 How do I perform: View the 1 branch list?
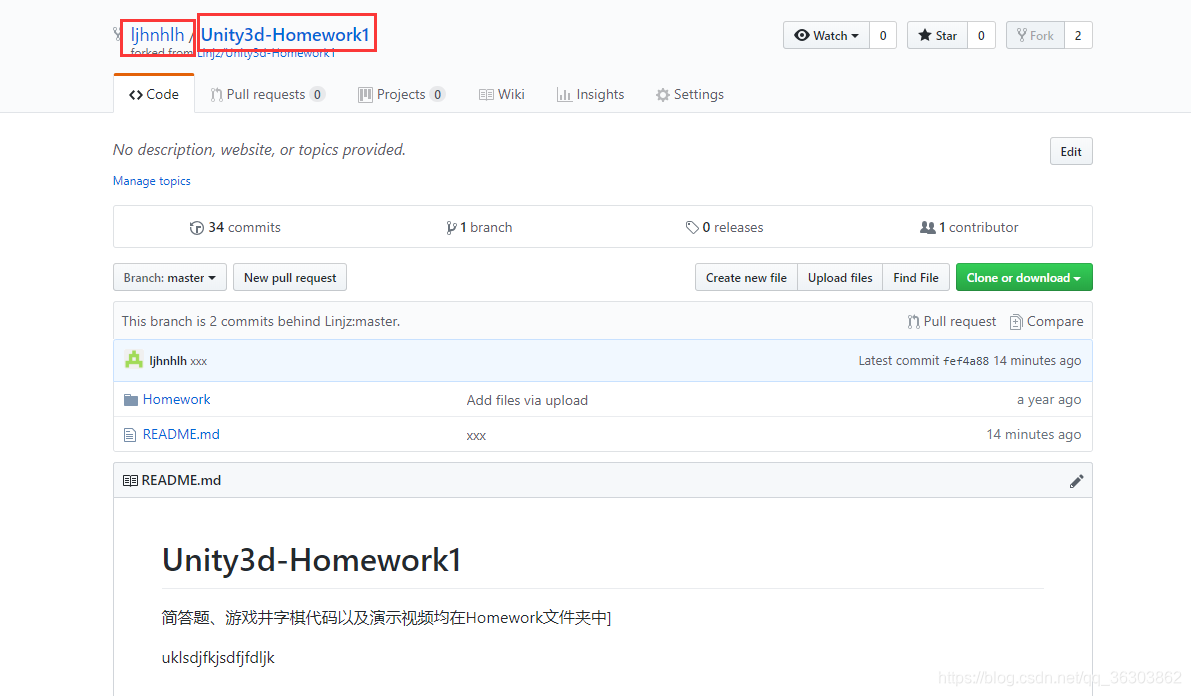pos(479,227)
